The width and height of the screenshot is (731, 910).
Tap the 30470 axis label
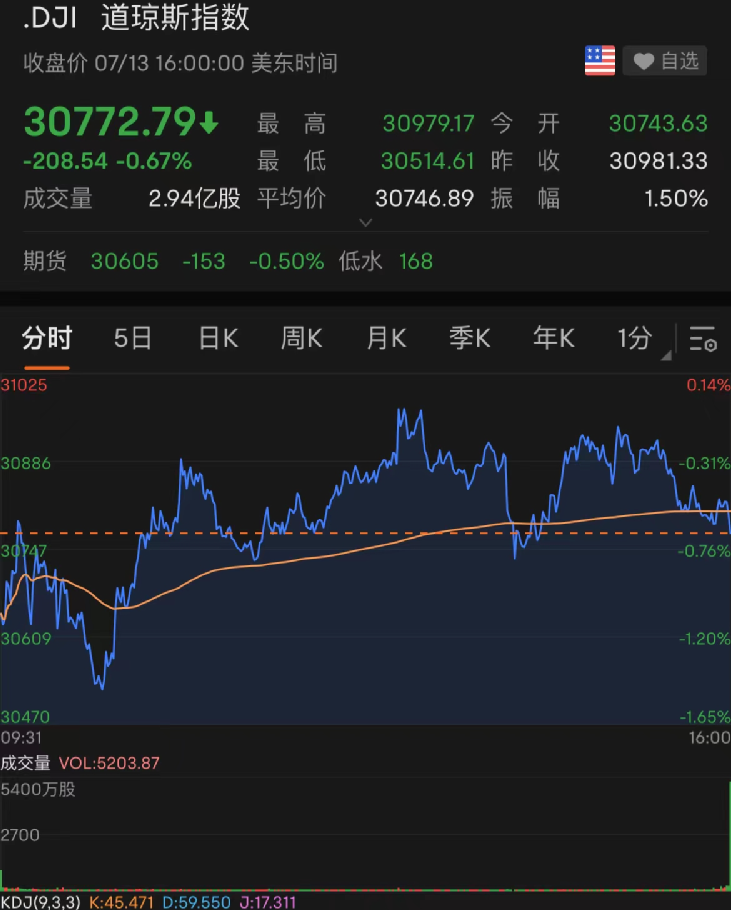point(25,717)
